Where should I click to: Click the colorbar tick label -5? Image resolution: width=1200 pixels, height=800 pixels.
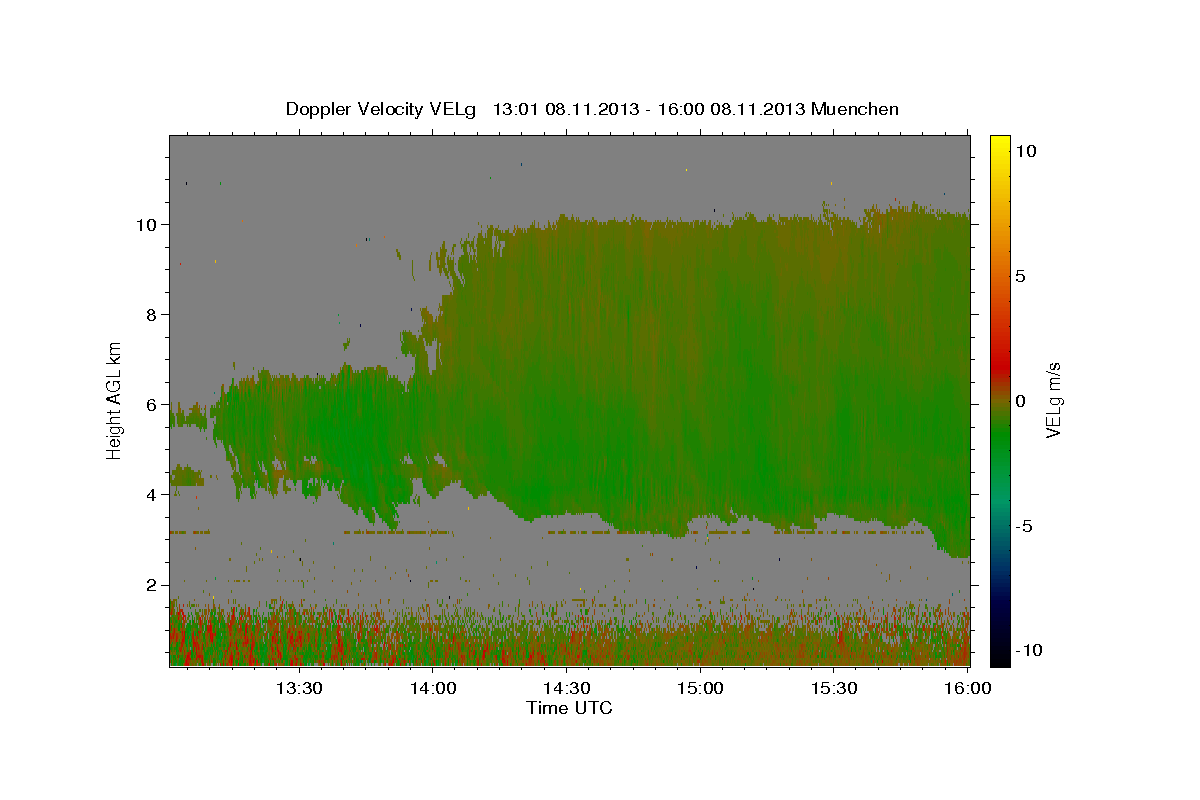(x=1026, y=526)
